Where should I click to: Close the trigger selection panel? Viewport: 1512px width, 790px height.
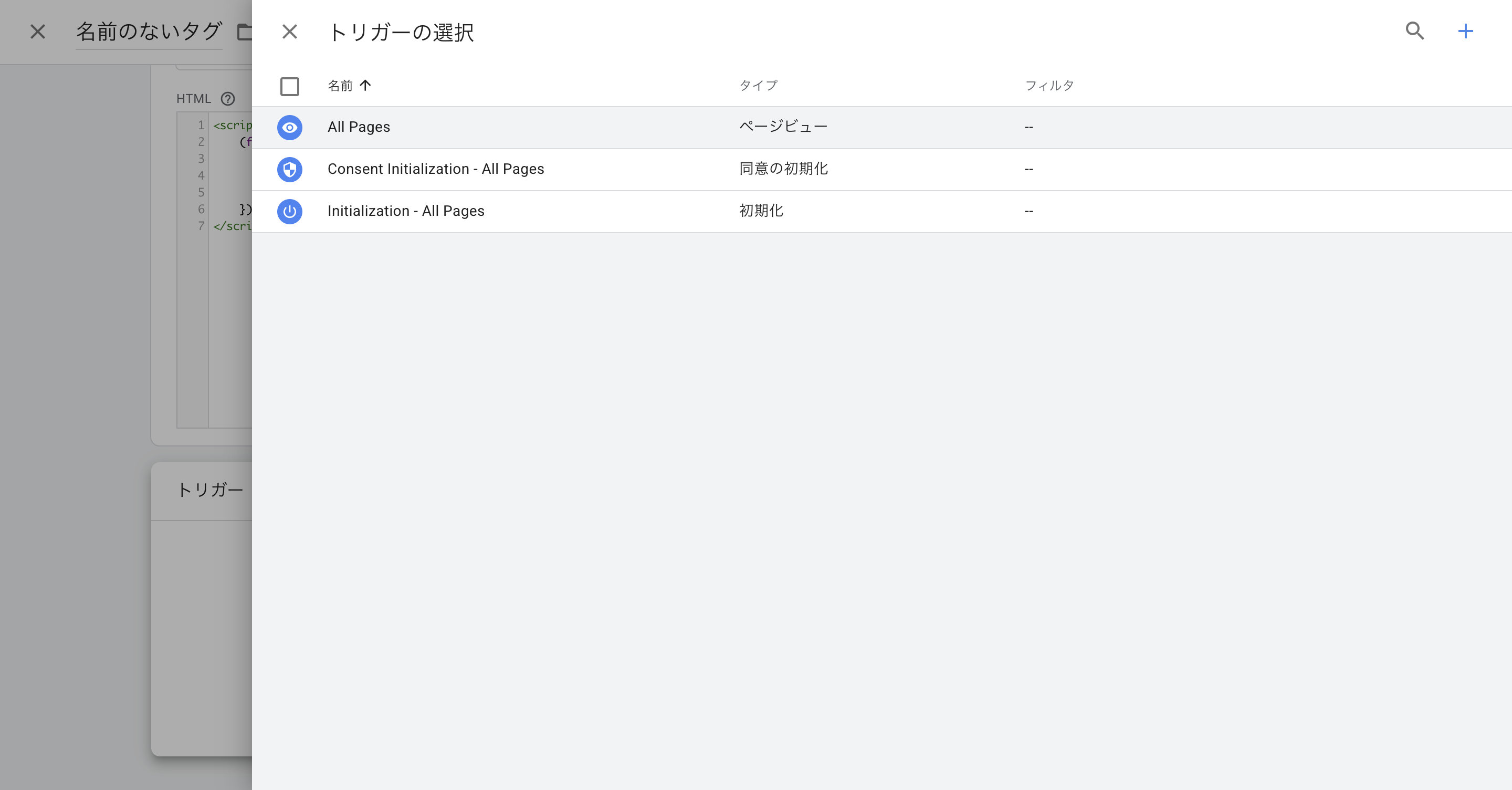click(x=289, y=32)
